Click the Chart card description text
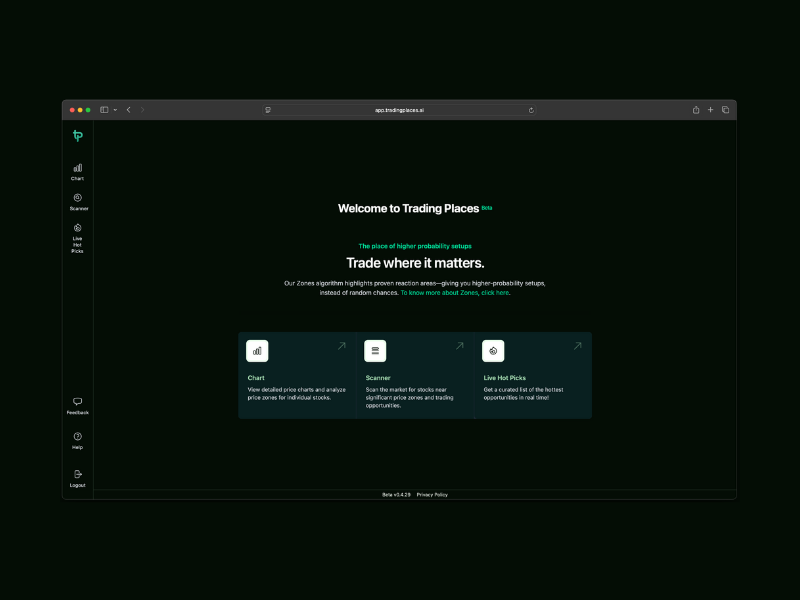Image resolution: width=800 pixels, height=600 pixels. [296, 393]
